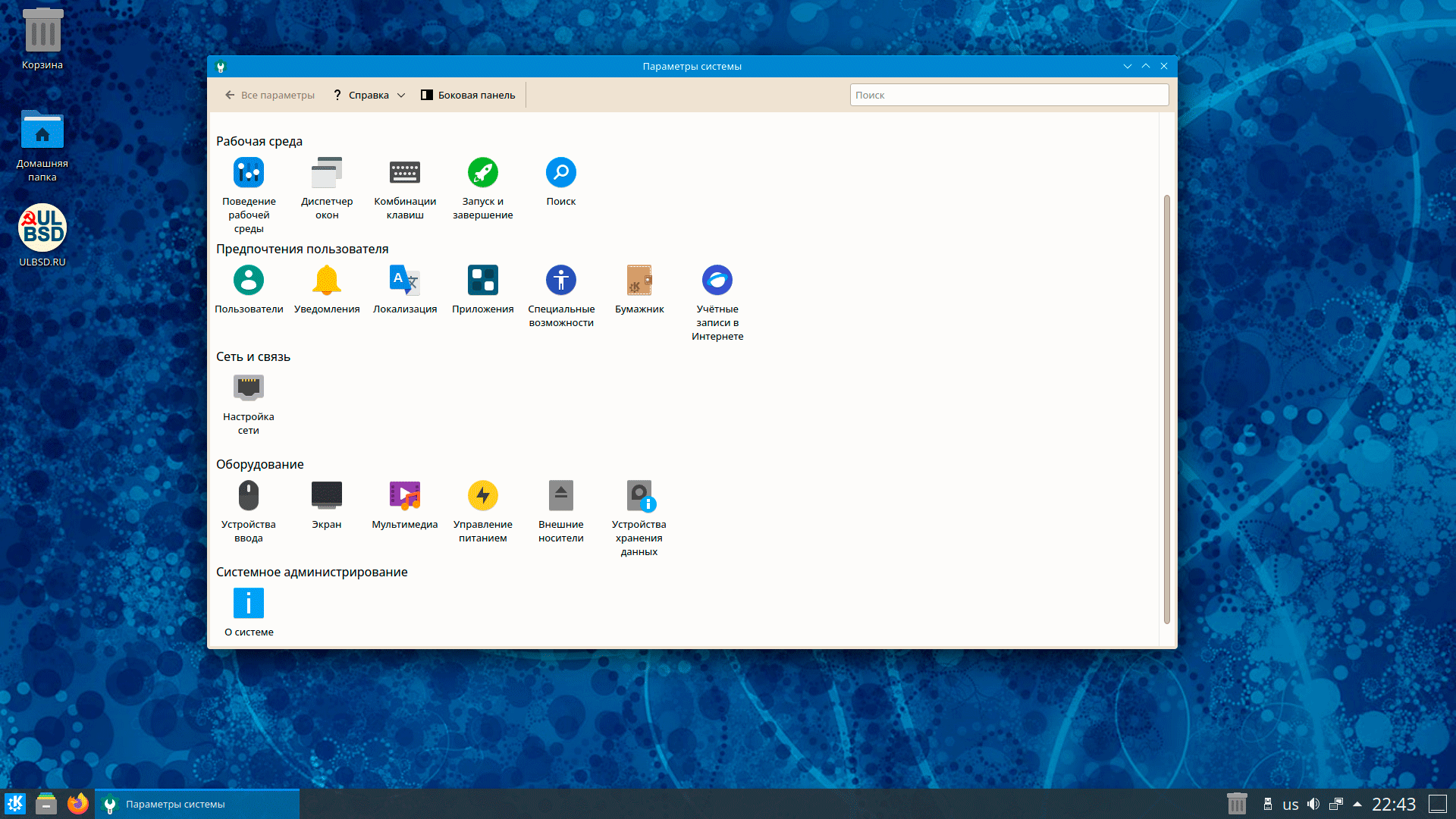The image size is (1456, 819).
Task: Click the vertical scrollbar in settings
Action: [x=1166, y=409]
